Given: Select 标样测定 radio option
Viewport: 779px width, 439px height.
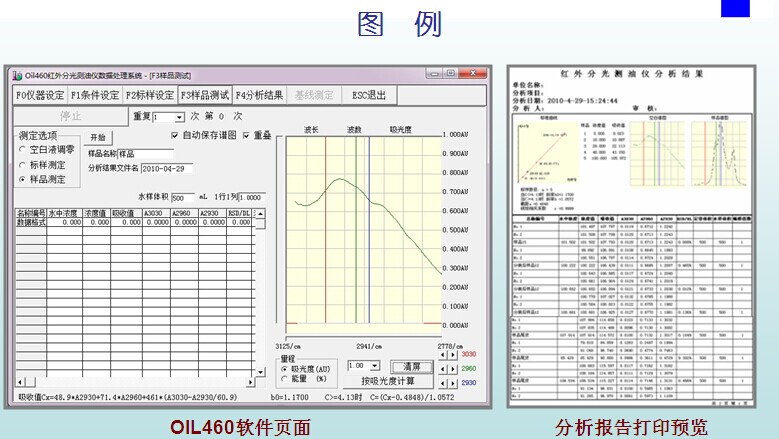Looking at the screenshot, I should tap(22, 165).
